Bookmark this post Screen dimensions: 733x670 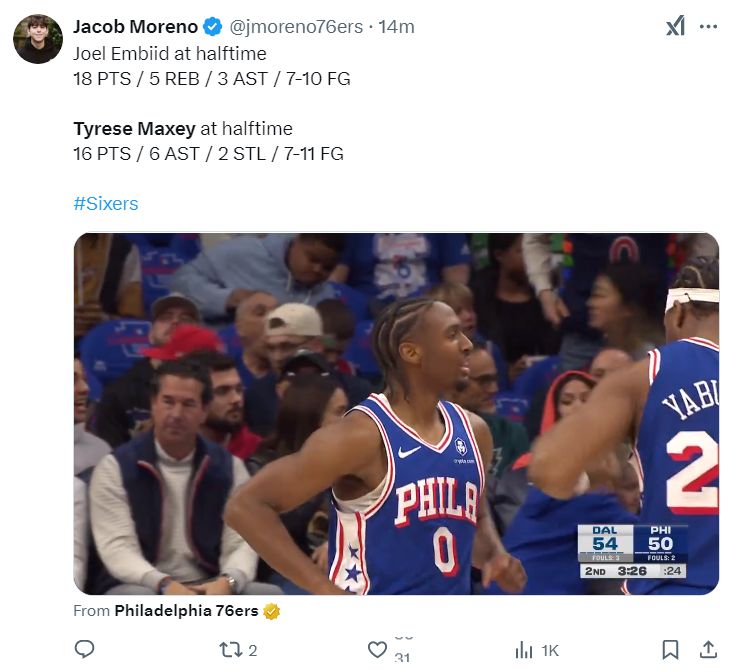pyautogui.click(x=671, y=650)
